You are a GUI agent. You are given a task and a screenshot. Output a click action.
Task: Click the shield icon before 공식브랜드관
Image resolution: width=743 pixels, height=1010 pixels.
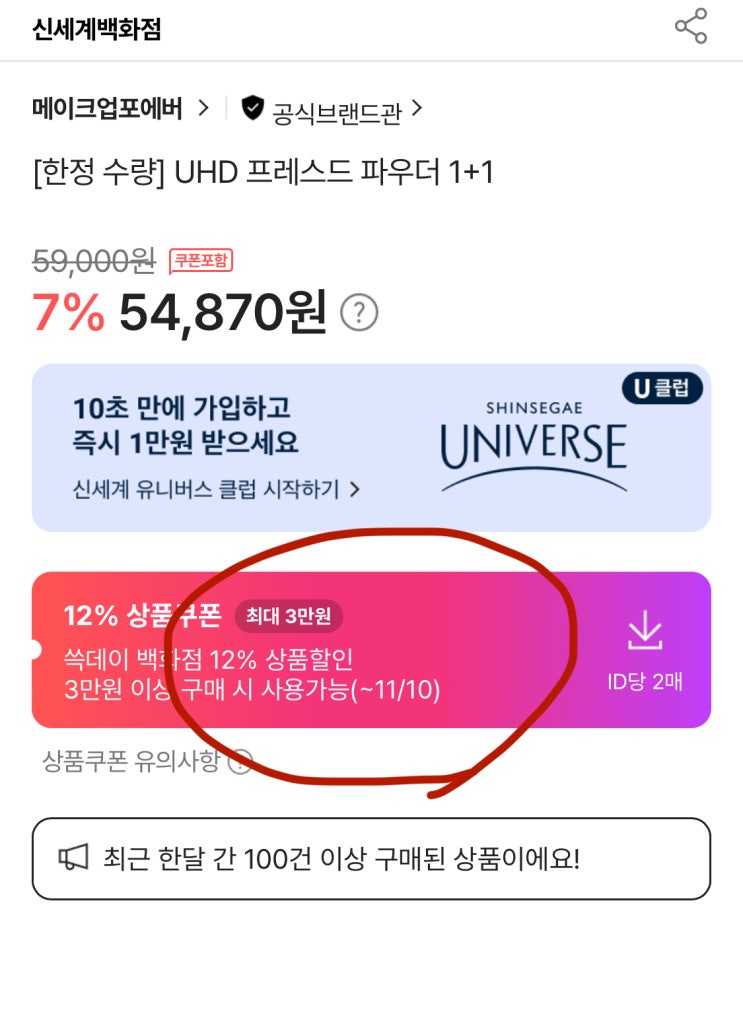(x=253, y=108)
